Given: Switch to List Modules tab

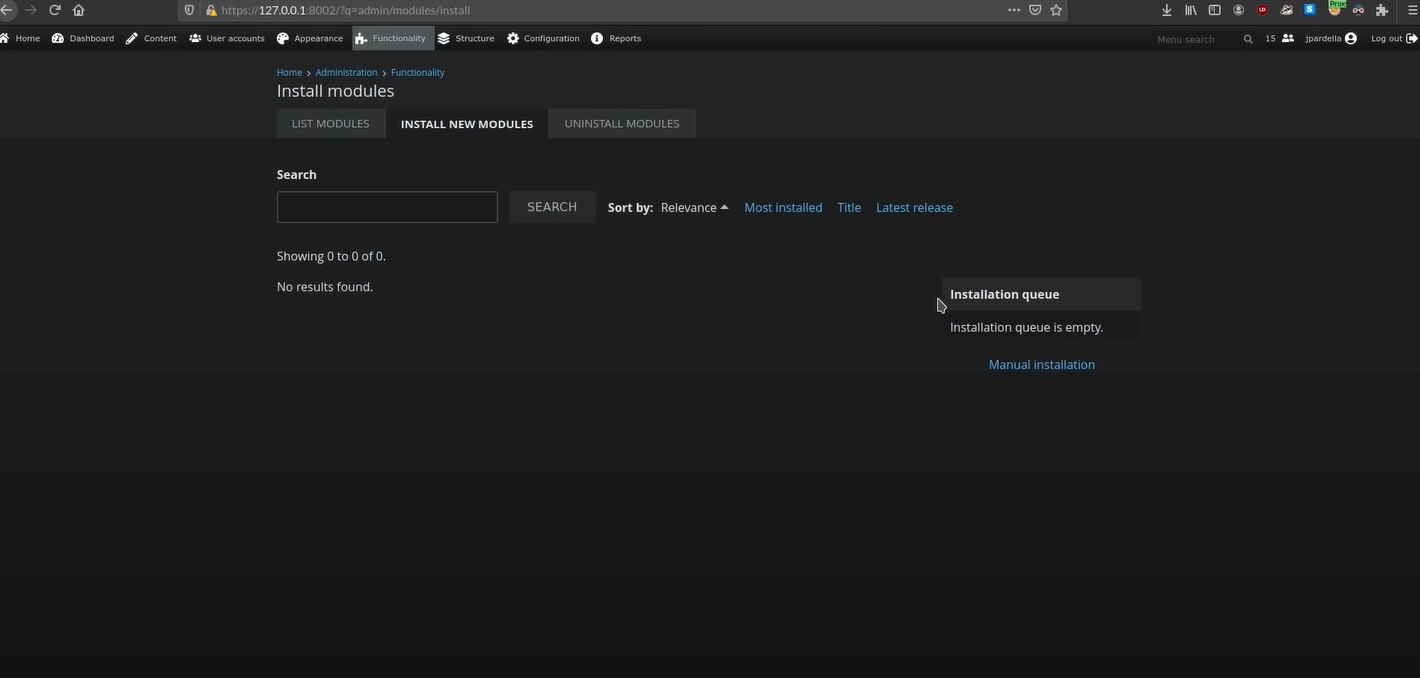Looking at the screenshot, I should click(330, 123).
